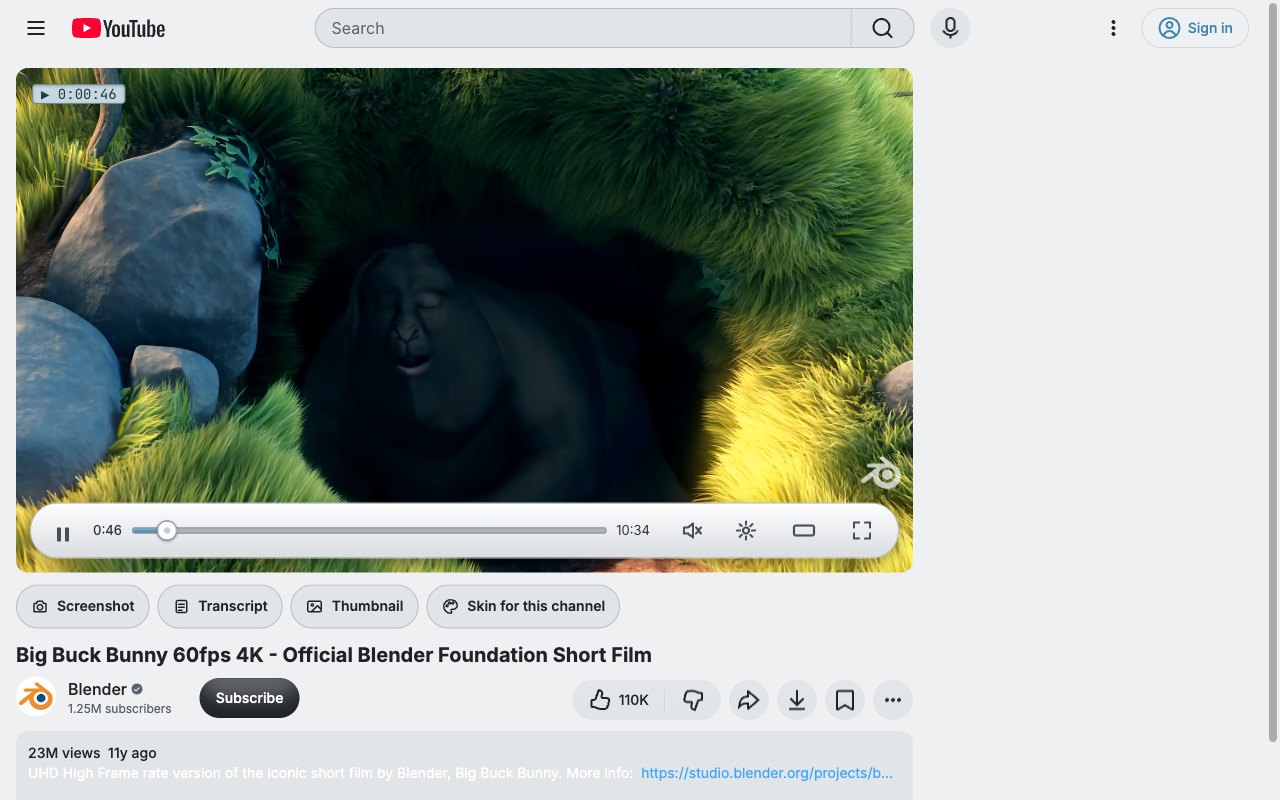The height and width of the screenshot is (800, 1280).
Task: Share the video via arrow icon
Action: pos(749,700)
